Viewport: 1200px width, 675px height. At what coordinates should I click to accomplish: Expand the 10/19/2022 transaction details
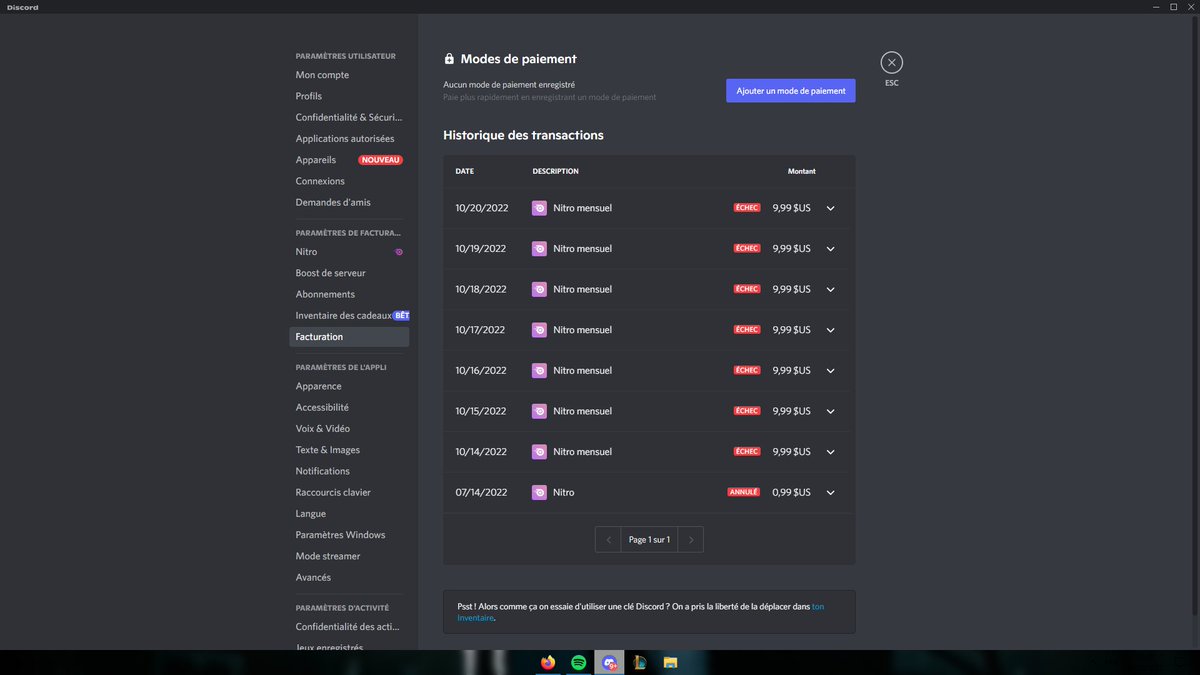click(830, 249)
